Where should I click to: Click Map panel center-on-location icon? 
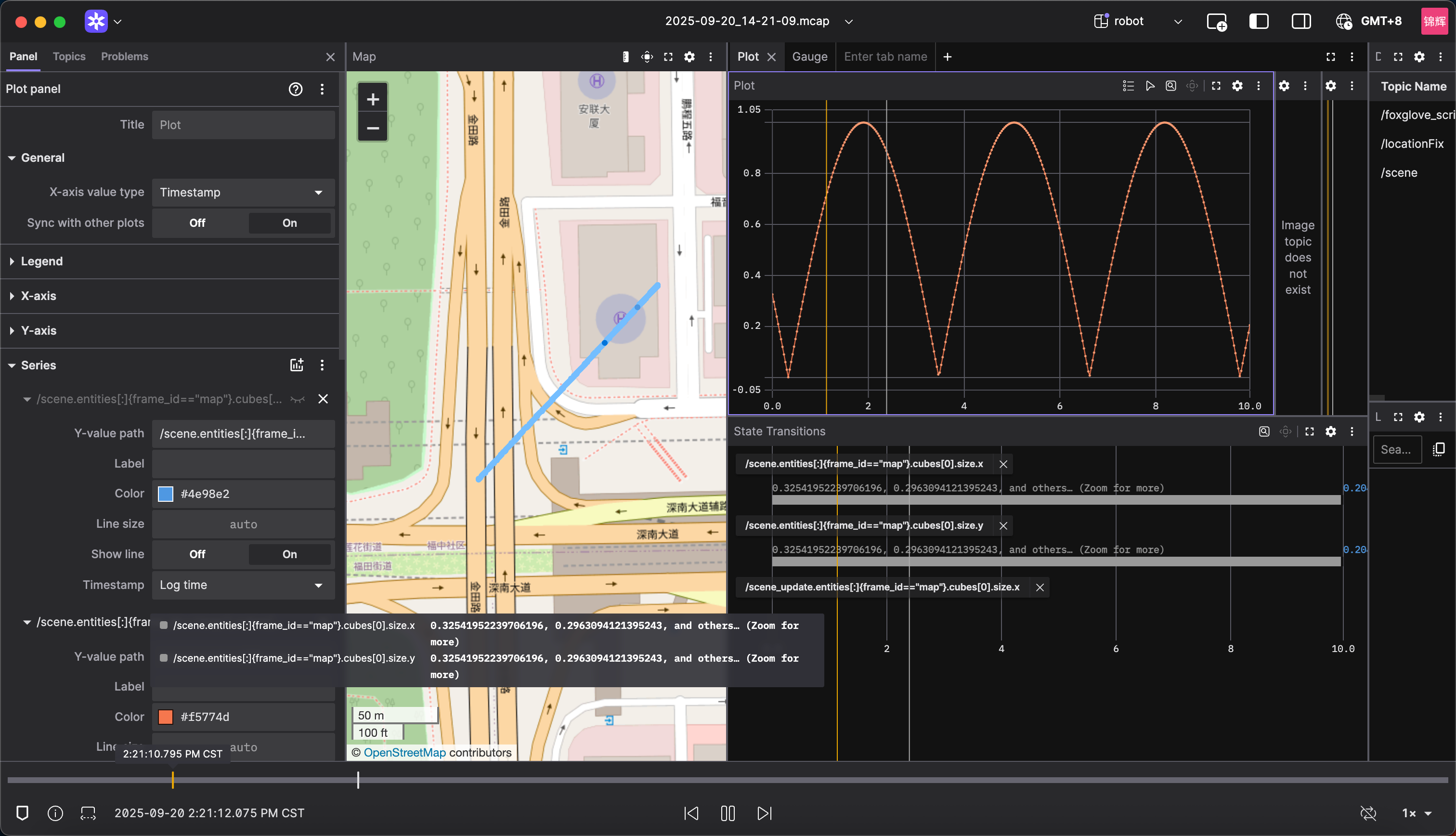point(647,57)
